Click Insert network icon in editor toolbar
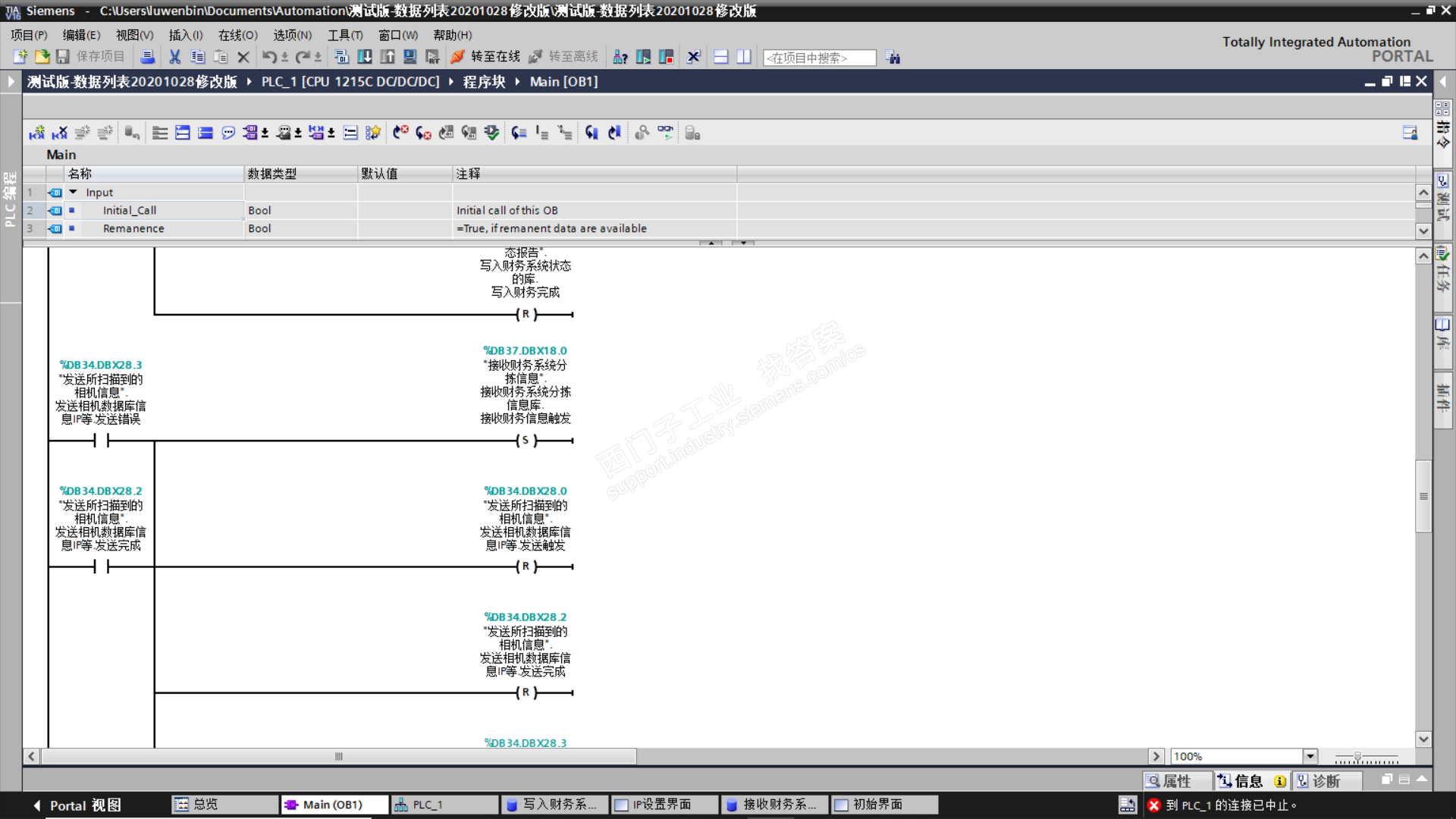This screenshot has width=1456, height=819. click(x=36, y=133)
